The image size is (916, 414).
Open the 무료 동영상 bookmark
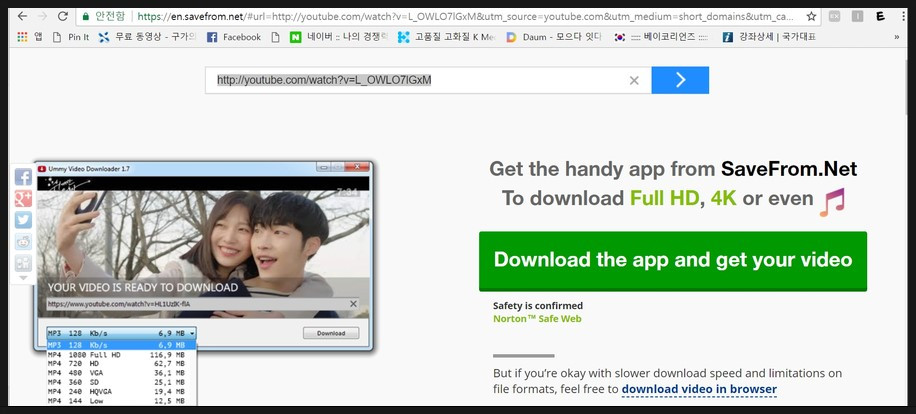pos(147,37)
